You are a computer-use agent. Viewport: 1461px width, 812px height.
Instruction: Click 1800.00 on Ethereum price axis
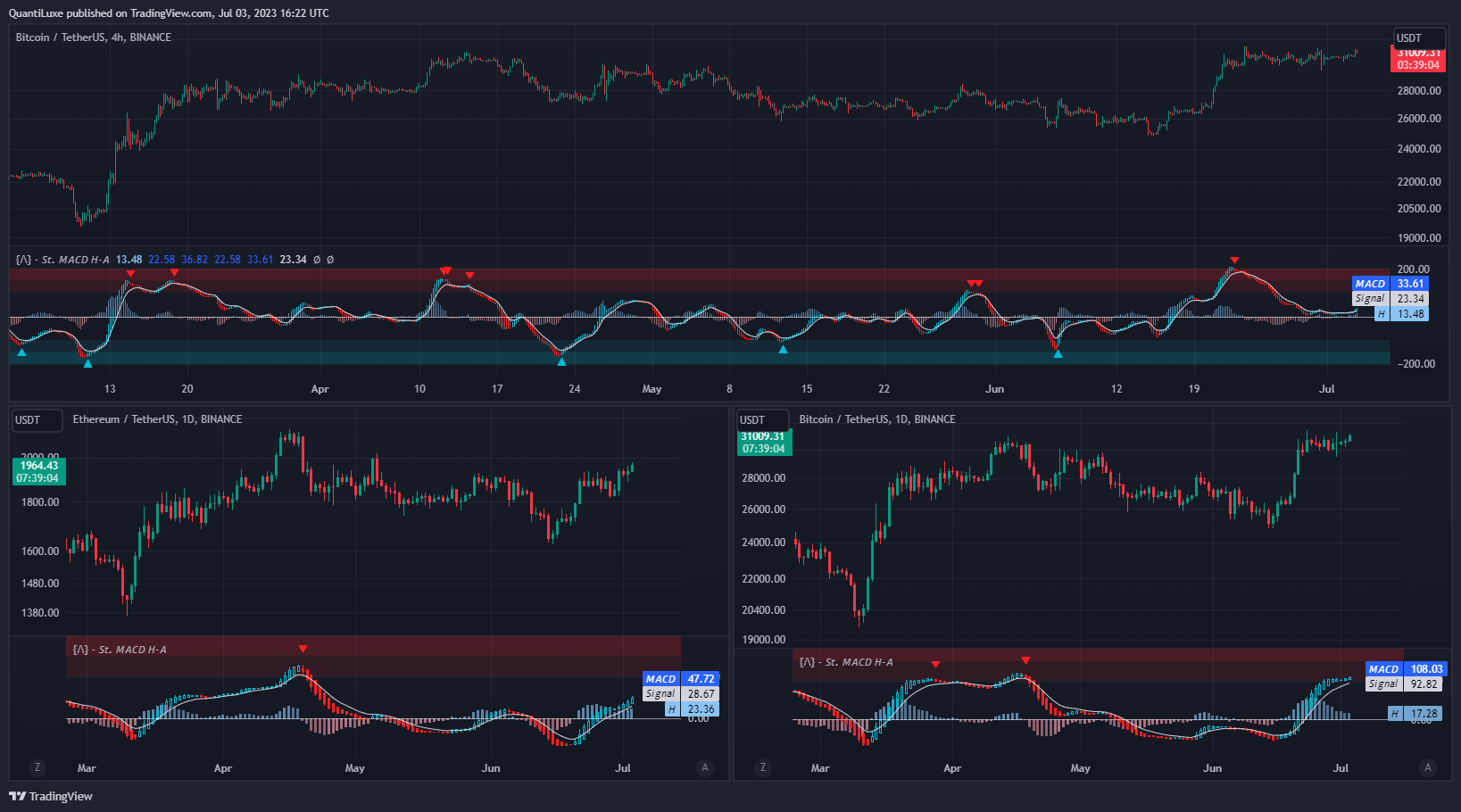(x=40, y=502)
